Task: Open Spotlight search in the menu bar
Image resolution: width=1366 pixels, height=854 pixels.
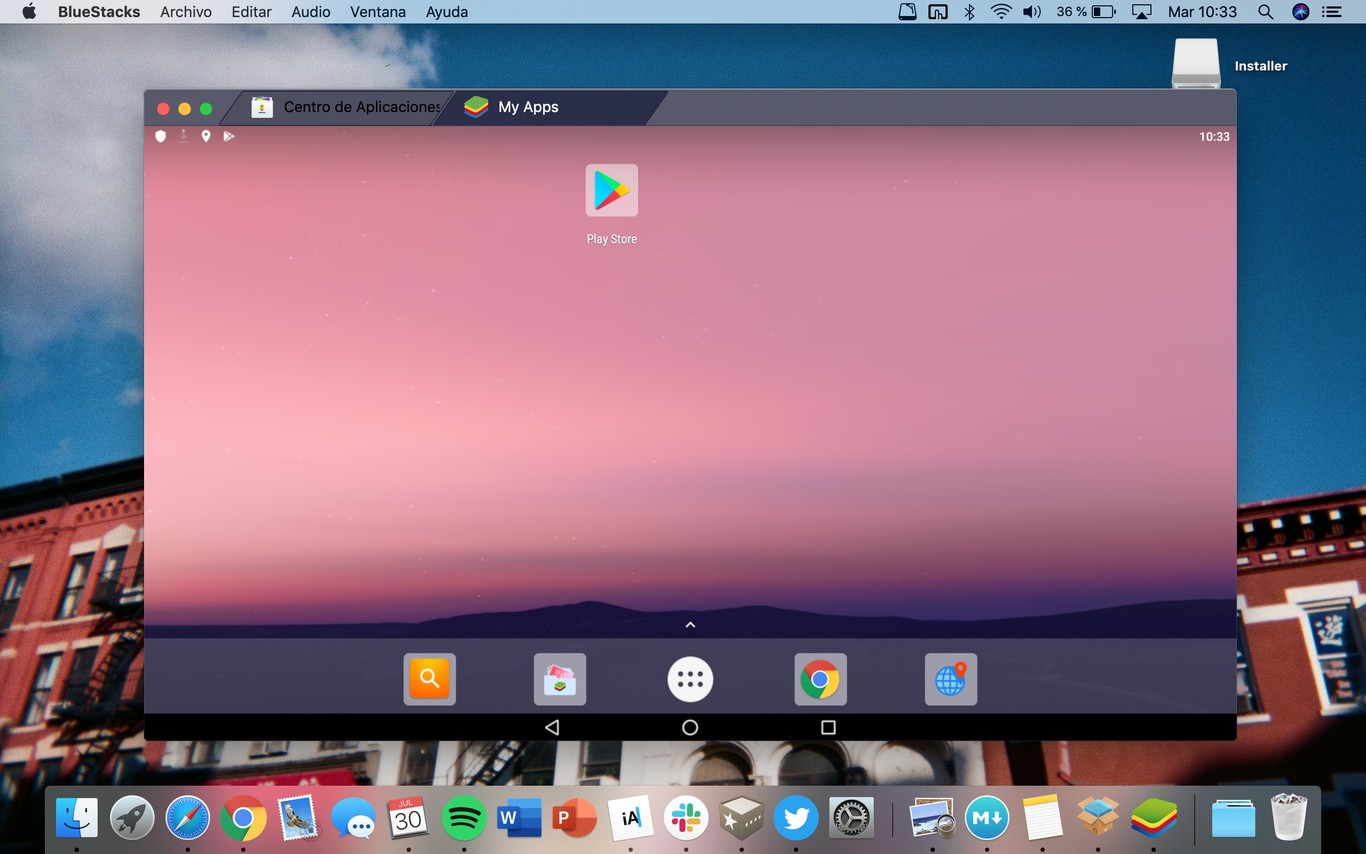Action: tap(1265, 12)
